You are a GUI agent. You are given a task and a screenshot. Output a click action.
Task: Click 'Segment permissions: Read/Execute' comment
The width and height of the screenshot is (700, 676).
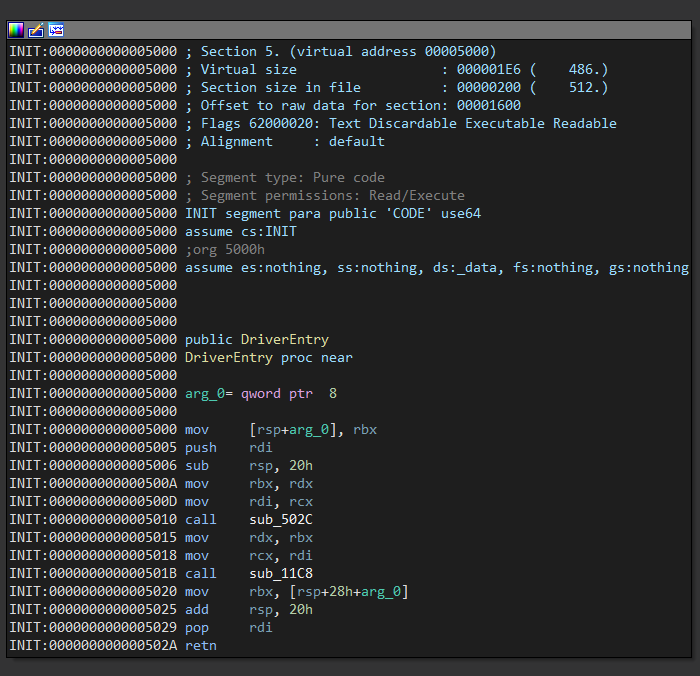point(325,196)
